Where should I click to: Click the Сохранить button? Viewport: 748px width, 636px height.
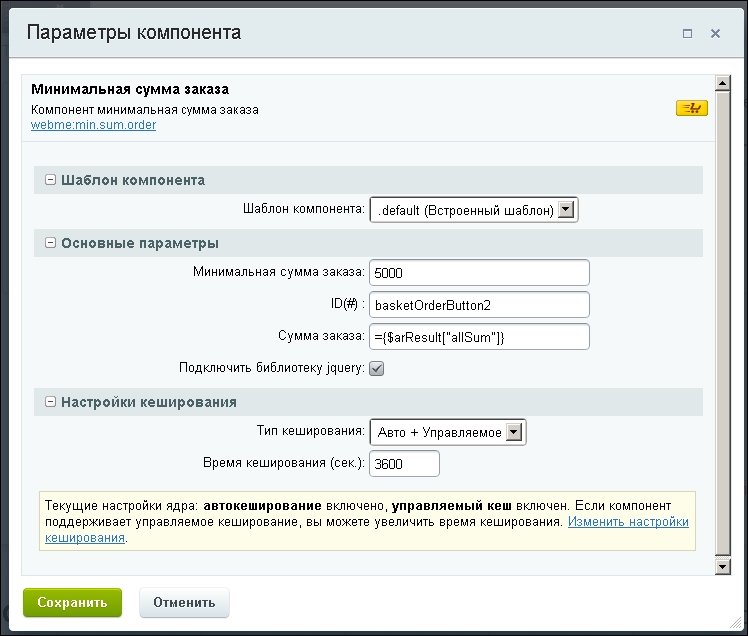[x=73, y=603]
